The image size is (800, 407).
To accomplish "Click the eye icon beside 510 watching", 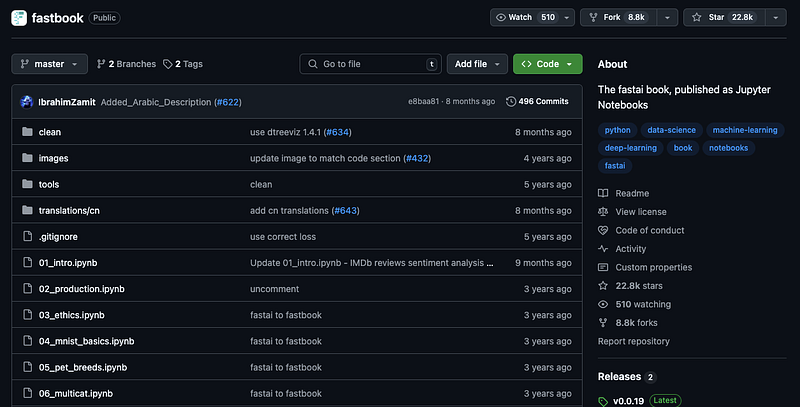I will tap(603, 304).
